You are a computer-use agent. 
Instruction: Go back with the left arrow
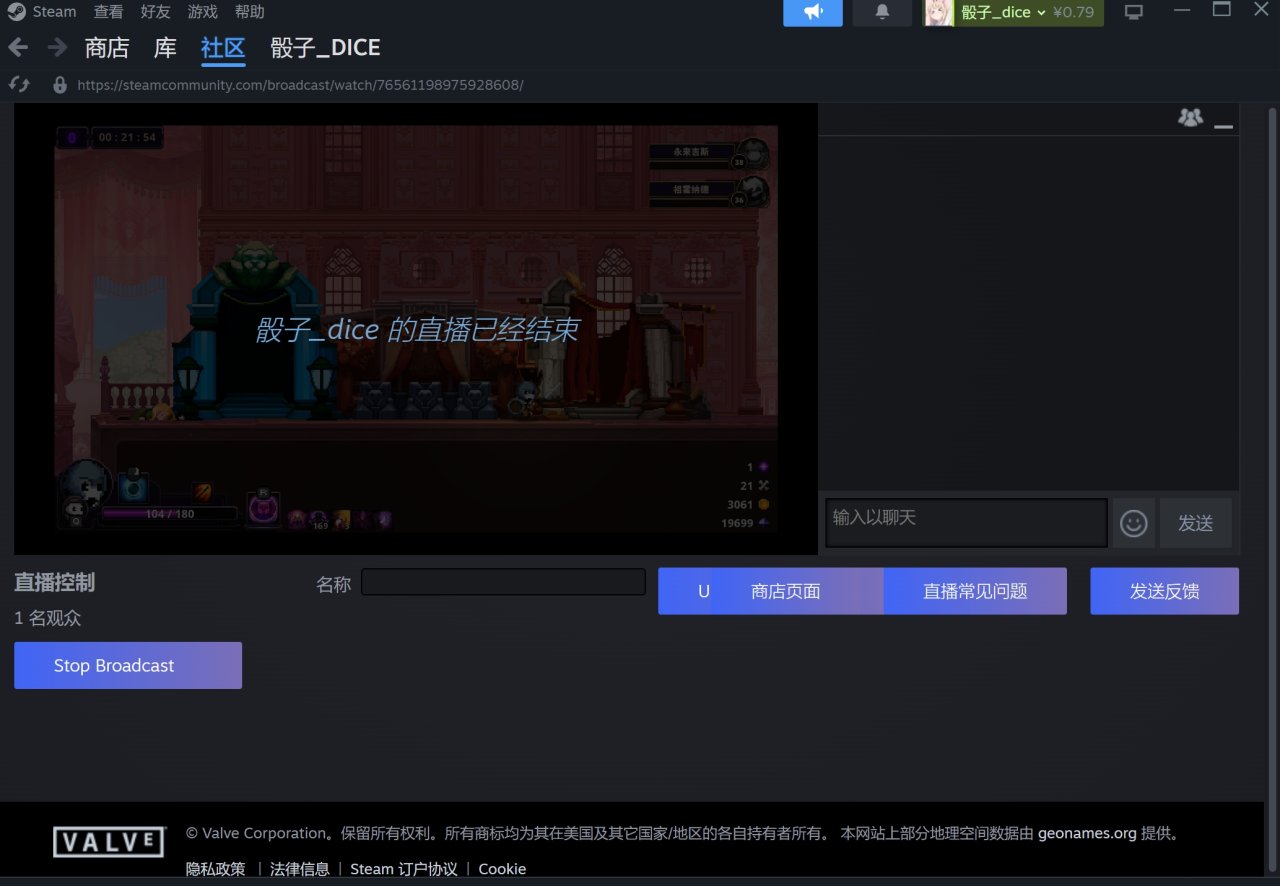point(18,47)
